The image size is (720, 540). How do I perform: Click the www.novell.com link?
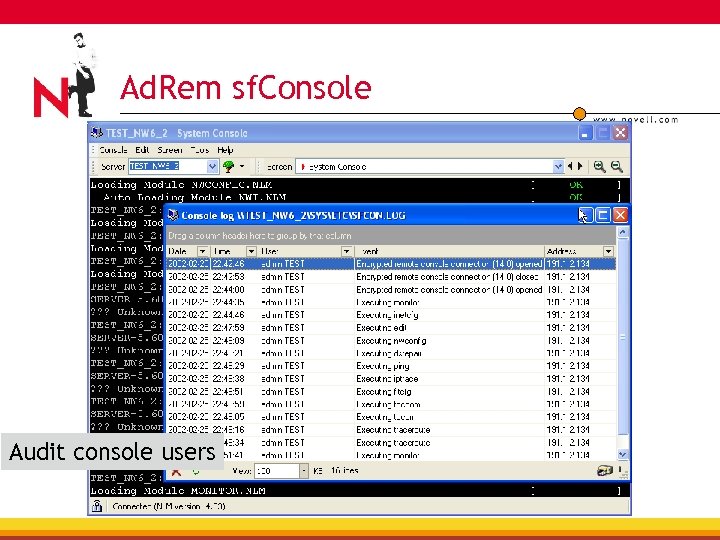(x=635, y=120)
